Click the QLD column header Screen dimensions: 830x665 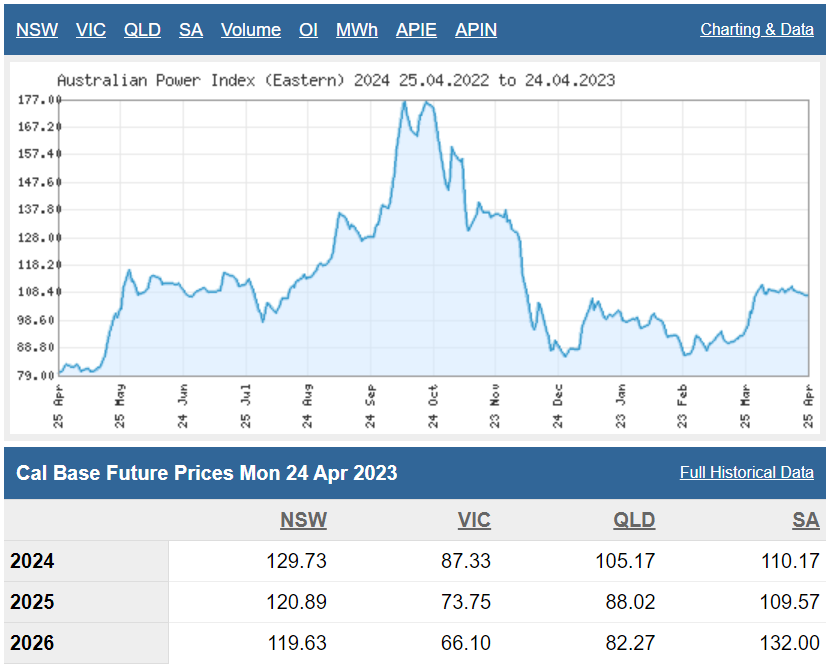tap(634, 520)
